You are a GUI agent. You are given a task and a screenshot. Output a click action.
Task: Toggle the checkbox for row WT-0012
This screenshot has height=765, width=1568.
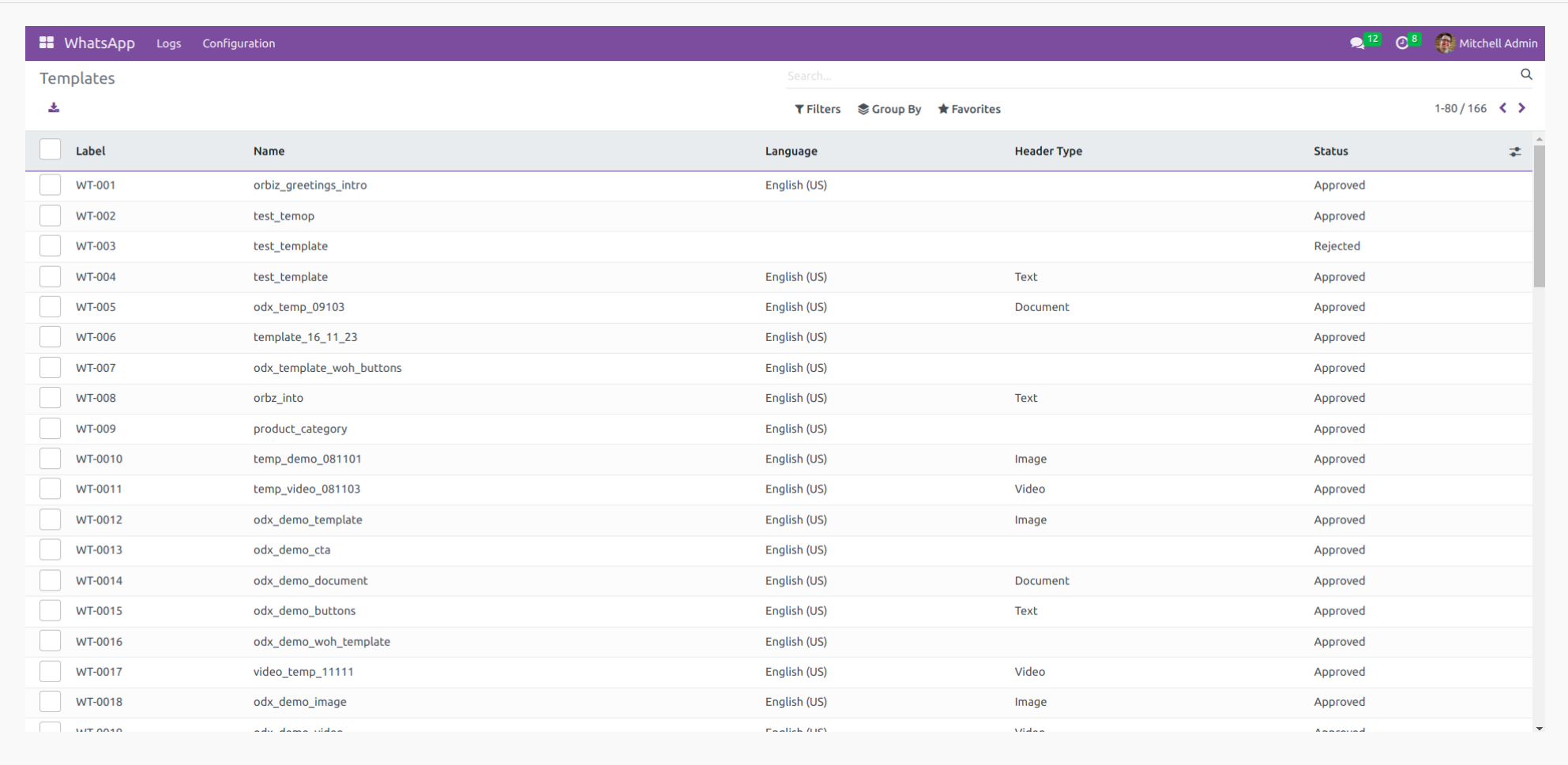tap(50, 519)
